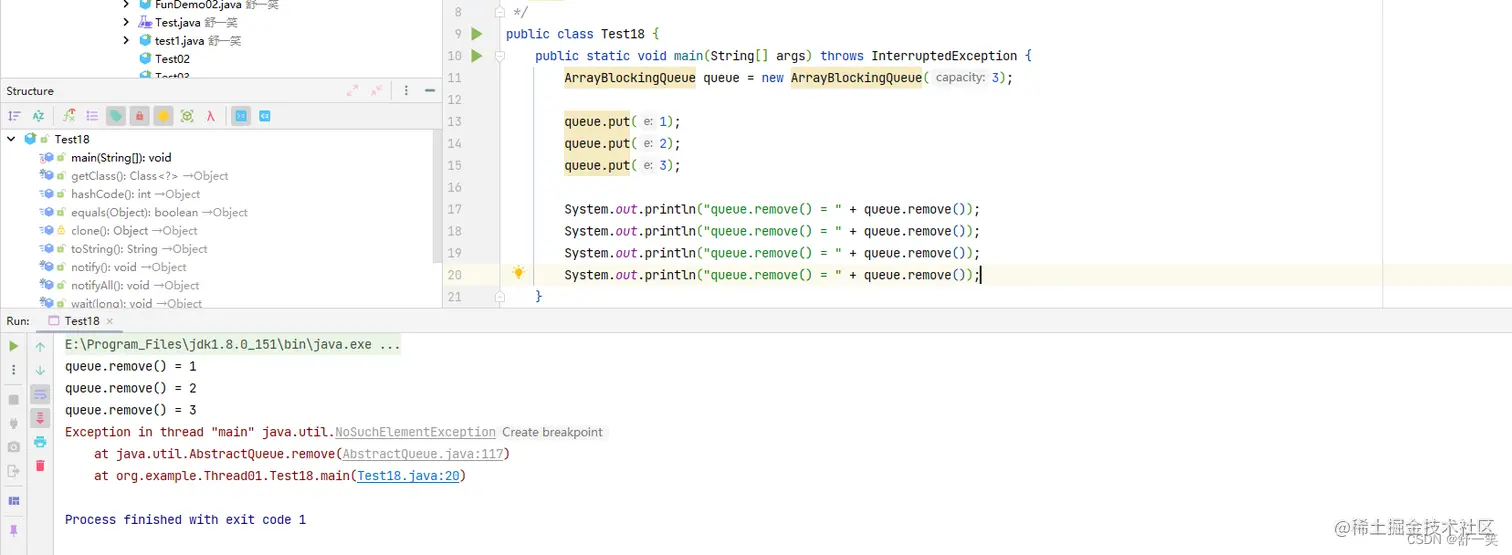
Task: Expand FunDemo02.java in project tree
Action: tap(126, 5)
